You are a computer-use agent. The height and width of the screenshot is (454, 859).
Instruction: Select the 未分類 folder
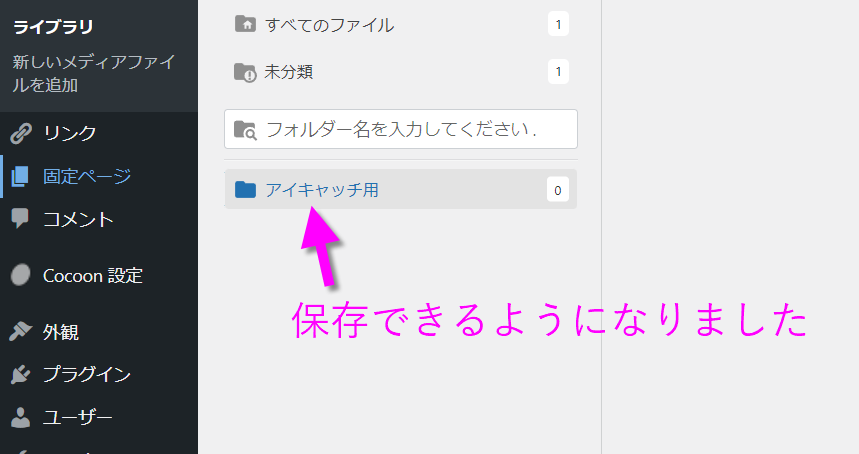click(400, 72)
